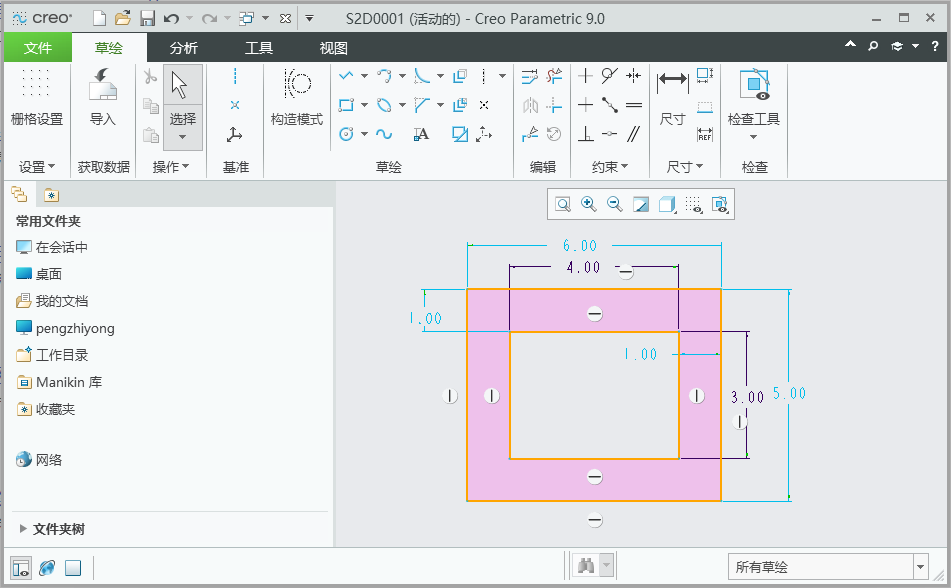This screenshot has height=588, width=951.
Task: Choose the Arc sketch tool
Action: click(x=384, y=76)
